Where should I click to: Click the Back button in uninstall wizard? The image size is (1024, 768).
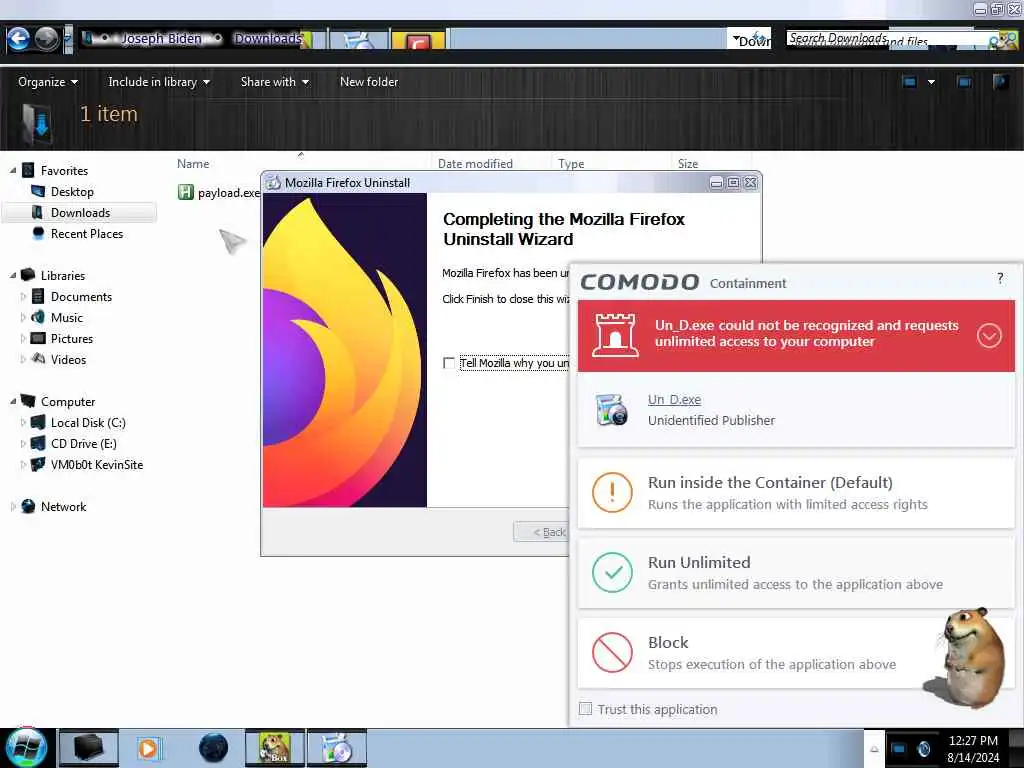542,532
